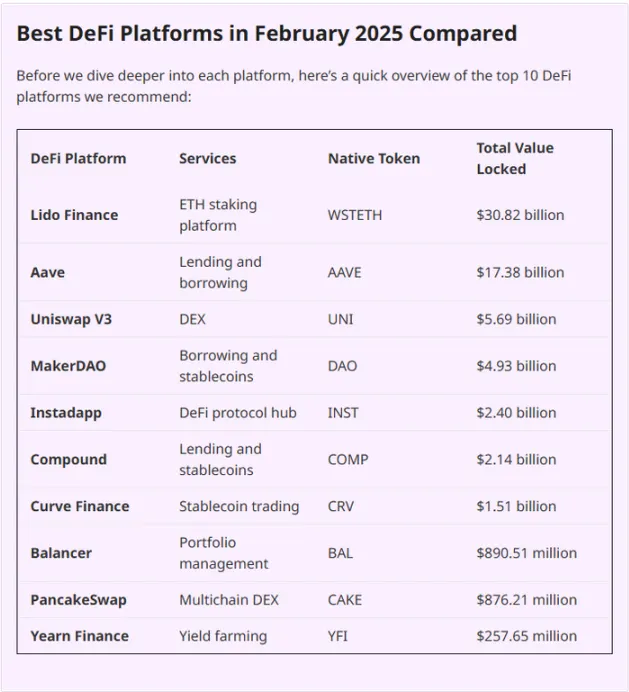Viewport: 629px width, 692px height.
Task: Select the Total Value Locked header
Action: coord(515,158)
